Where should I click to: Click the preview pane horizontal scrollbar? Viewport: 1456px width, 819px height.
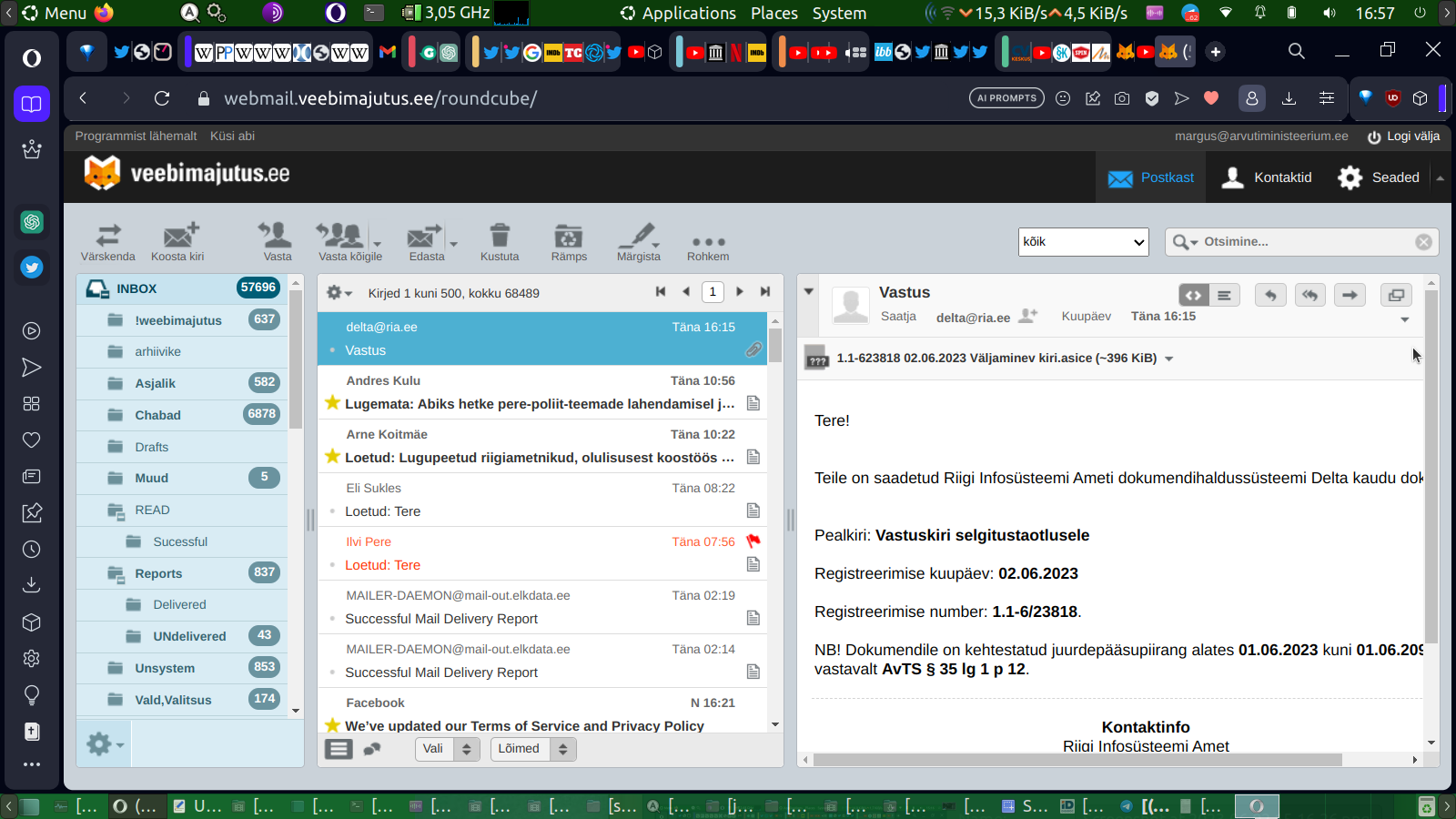pos(1078,760)
